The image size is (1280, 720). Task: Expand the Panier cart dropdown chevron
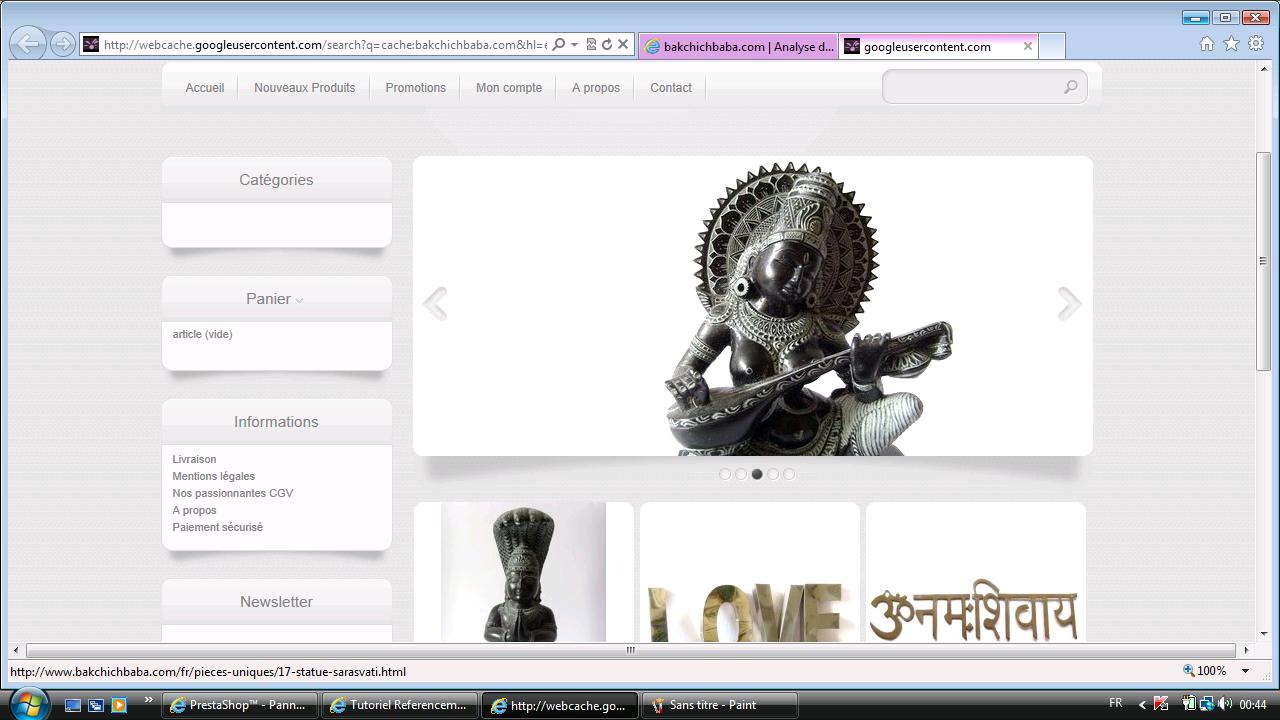coord(299,300)
